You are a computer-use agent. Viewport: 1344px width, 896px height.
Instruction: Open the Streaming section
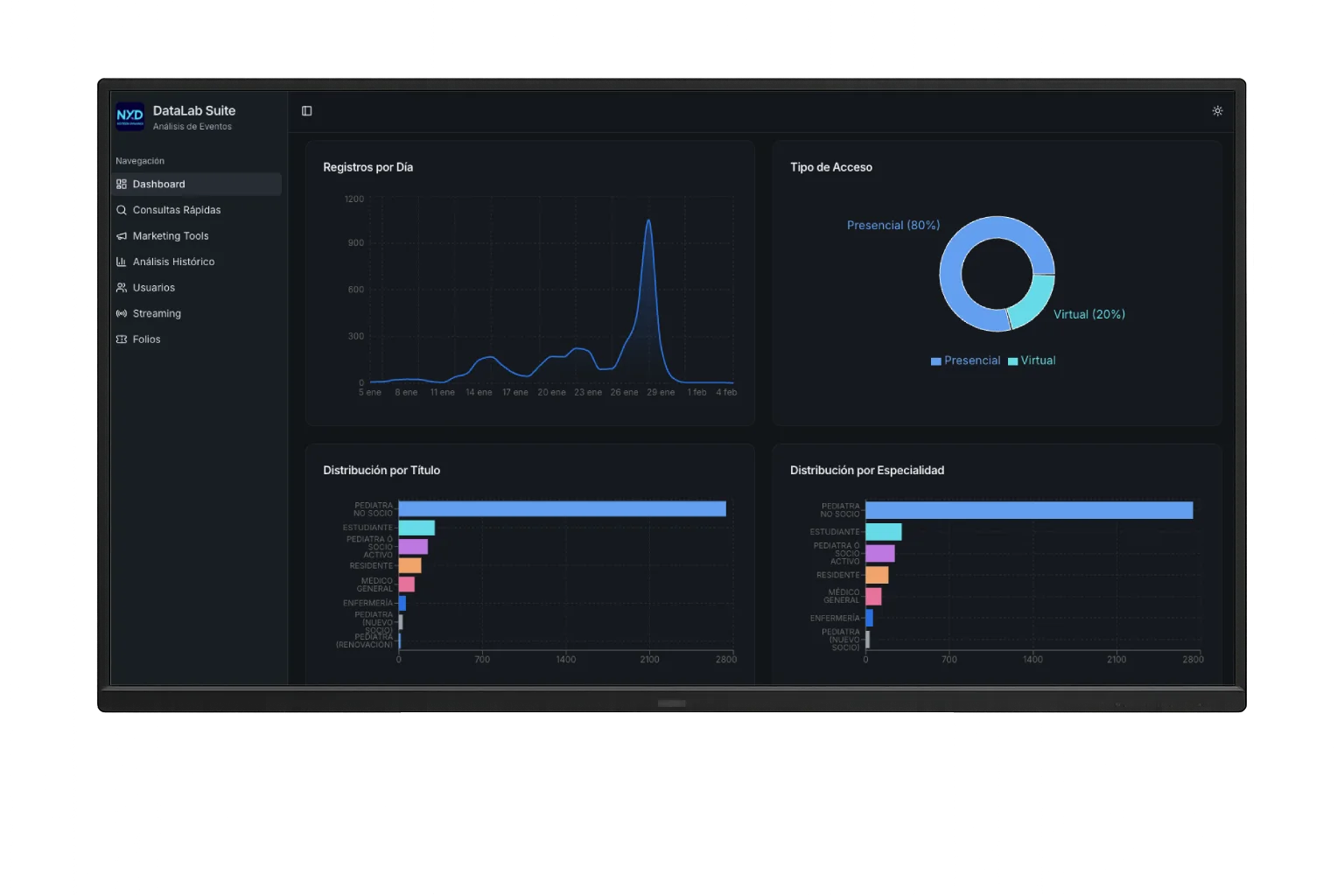[x=196, y=313]
